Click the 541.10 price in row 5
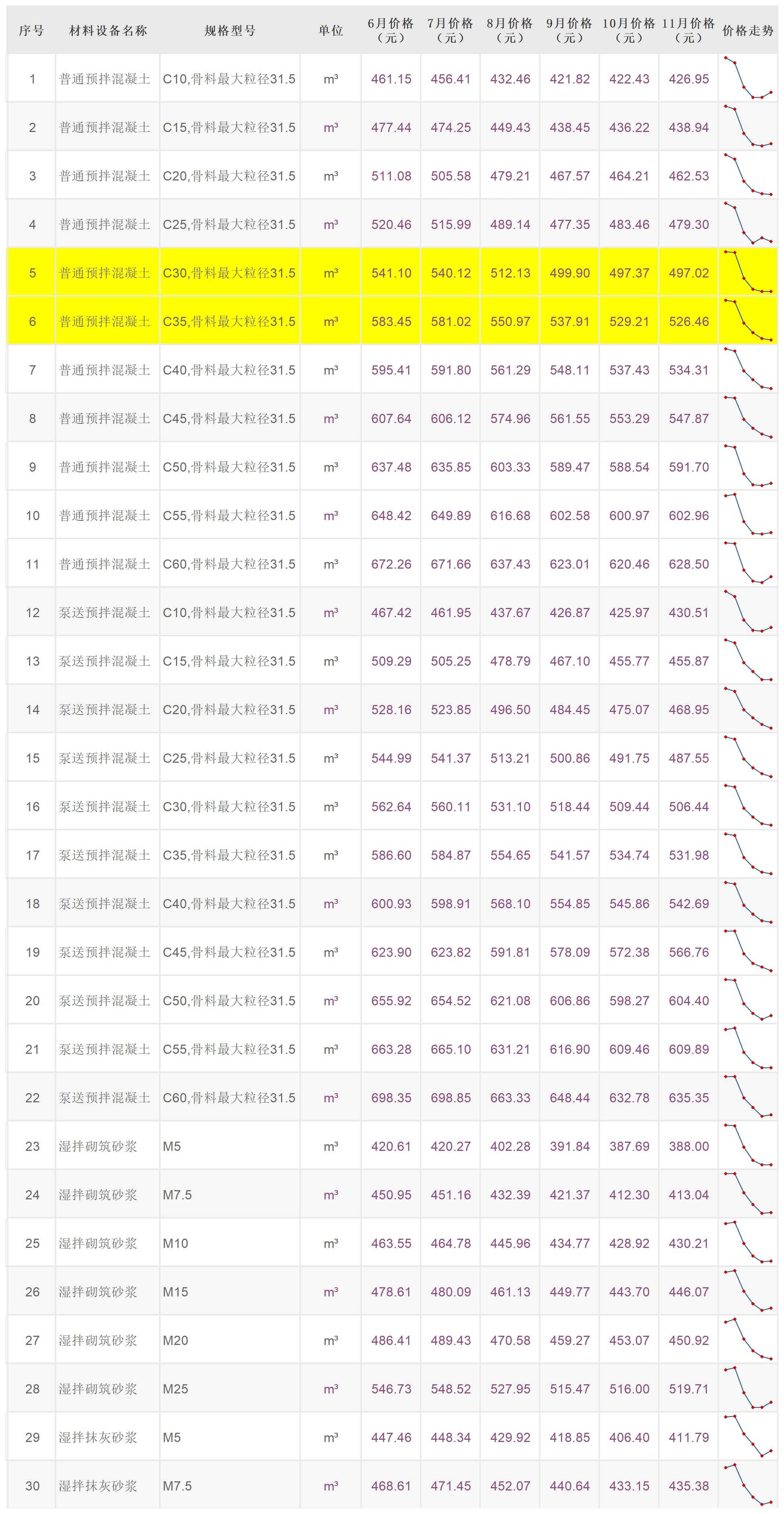The width and height of the screenshot is (784, 1514). pyautogui.click(x=391, y=273)
